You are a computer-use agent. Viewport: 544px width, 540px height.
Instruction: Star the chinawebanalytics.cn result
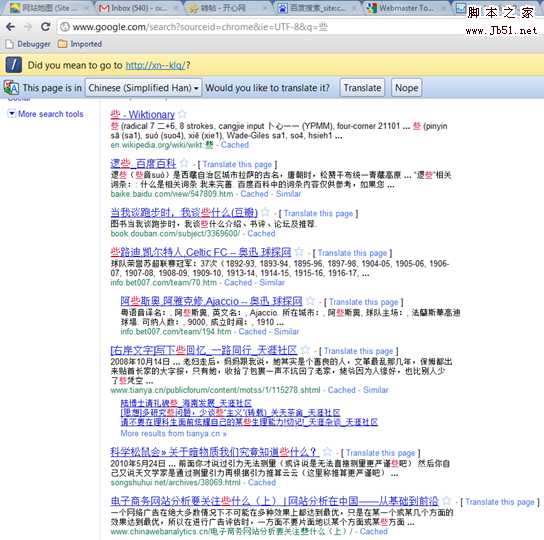447,500
